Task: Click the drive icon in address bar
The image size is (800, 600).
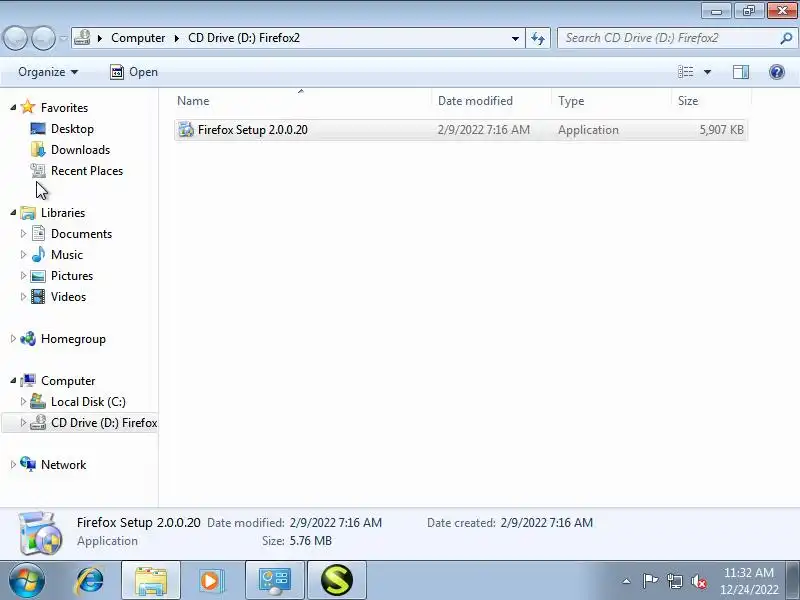Action: coord(82,38)
